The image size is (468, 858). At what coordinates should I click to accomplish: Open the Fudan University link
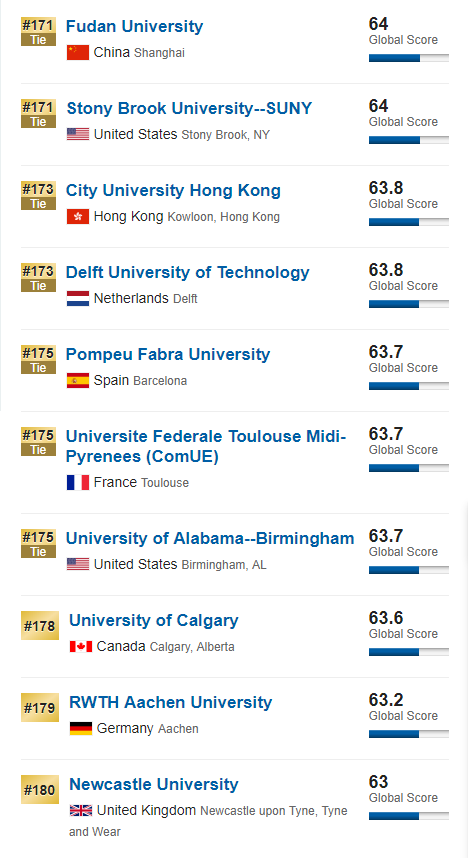[x=134, y=26]
